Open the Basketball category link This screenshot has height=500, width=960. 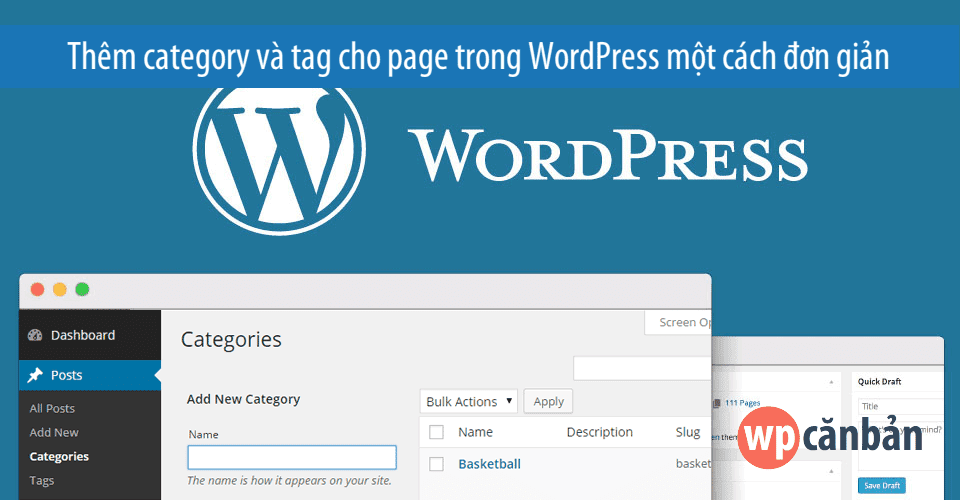489,464
